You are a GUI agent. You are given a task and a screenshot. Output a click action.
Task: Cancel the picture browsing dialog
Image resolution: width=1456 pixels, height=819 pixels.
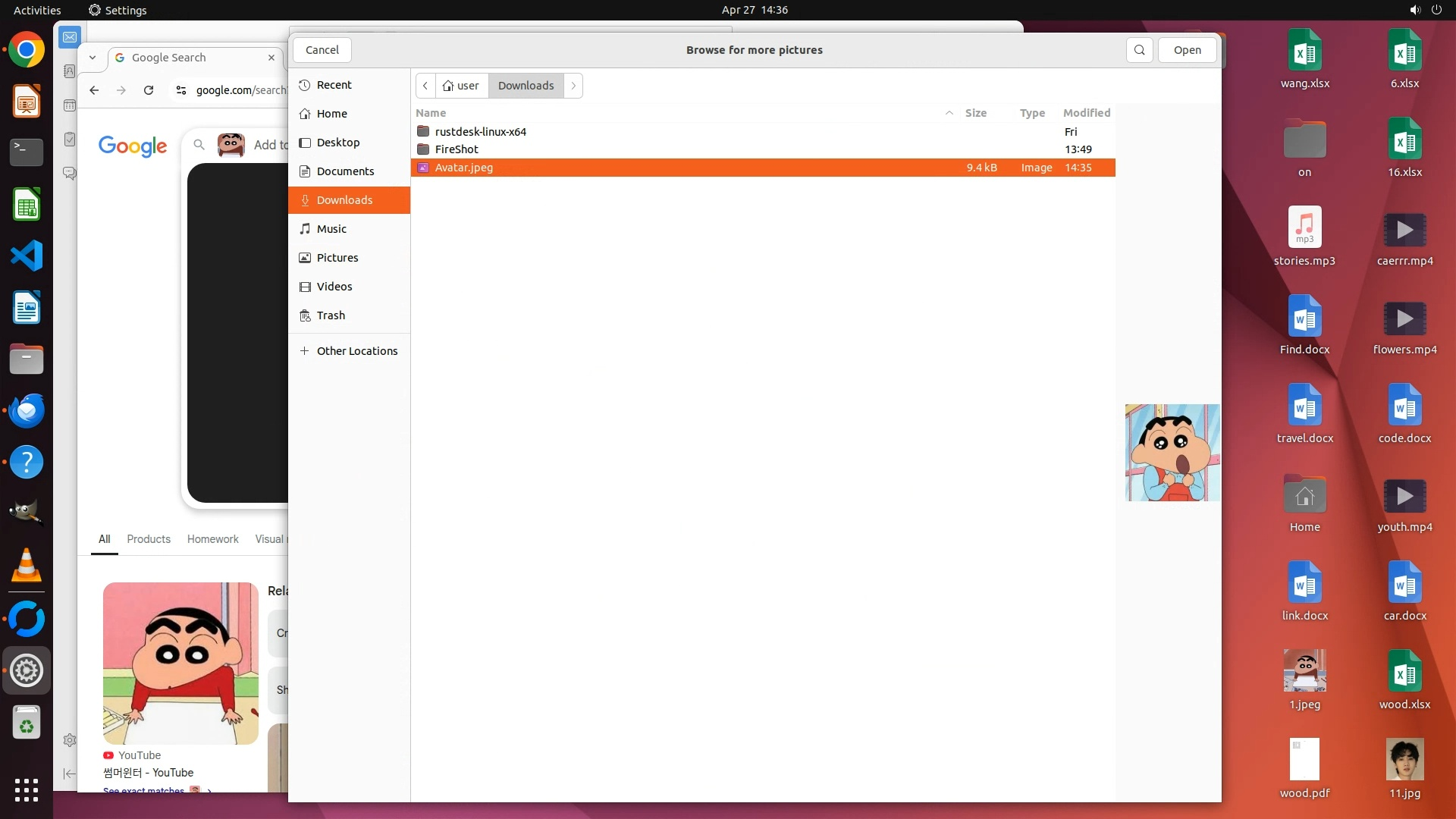322,50
